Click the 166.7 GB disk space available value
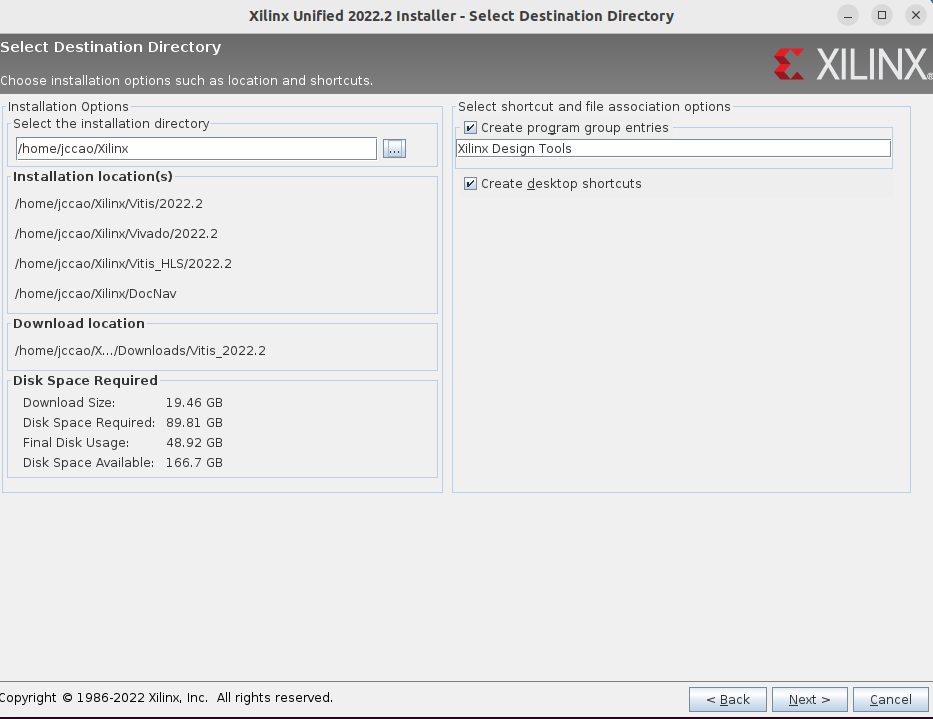The image size is (933, 719). 194,462
